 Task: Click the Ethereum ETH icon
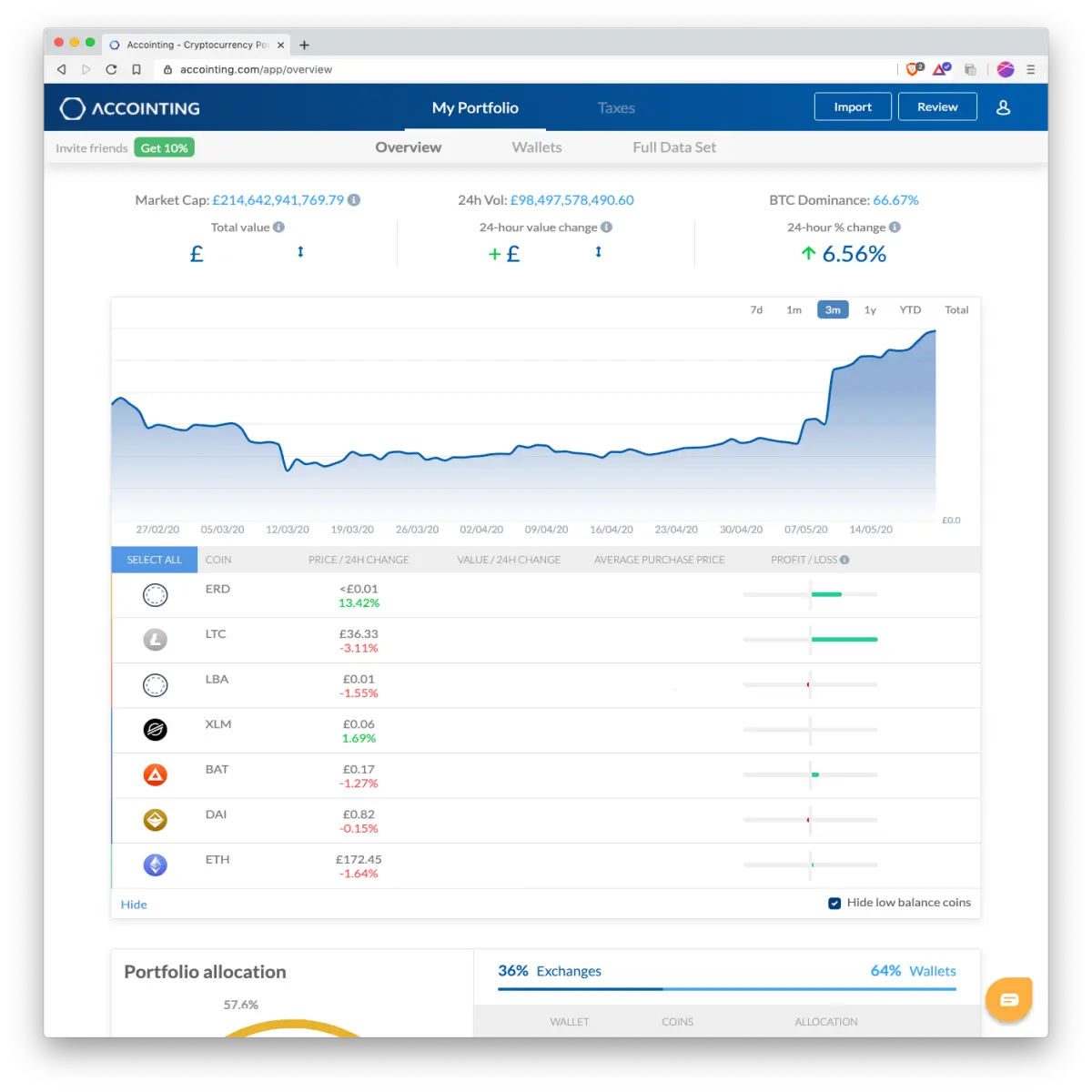[156, 865]
